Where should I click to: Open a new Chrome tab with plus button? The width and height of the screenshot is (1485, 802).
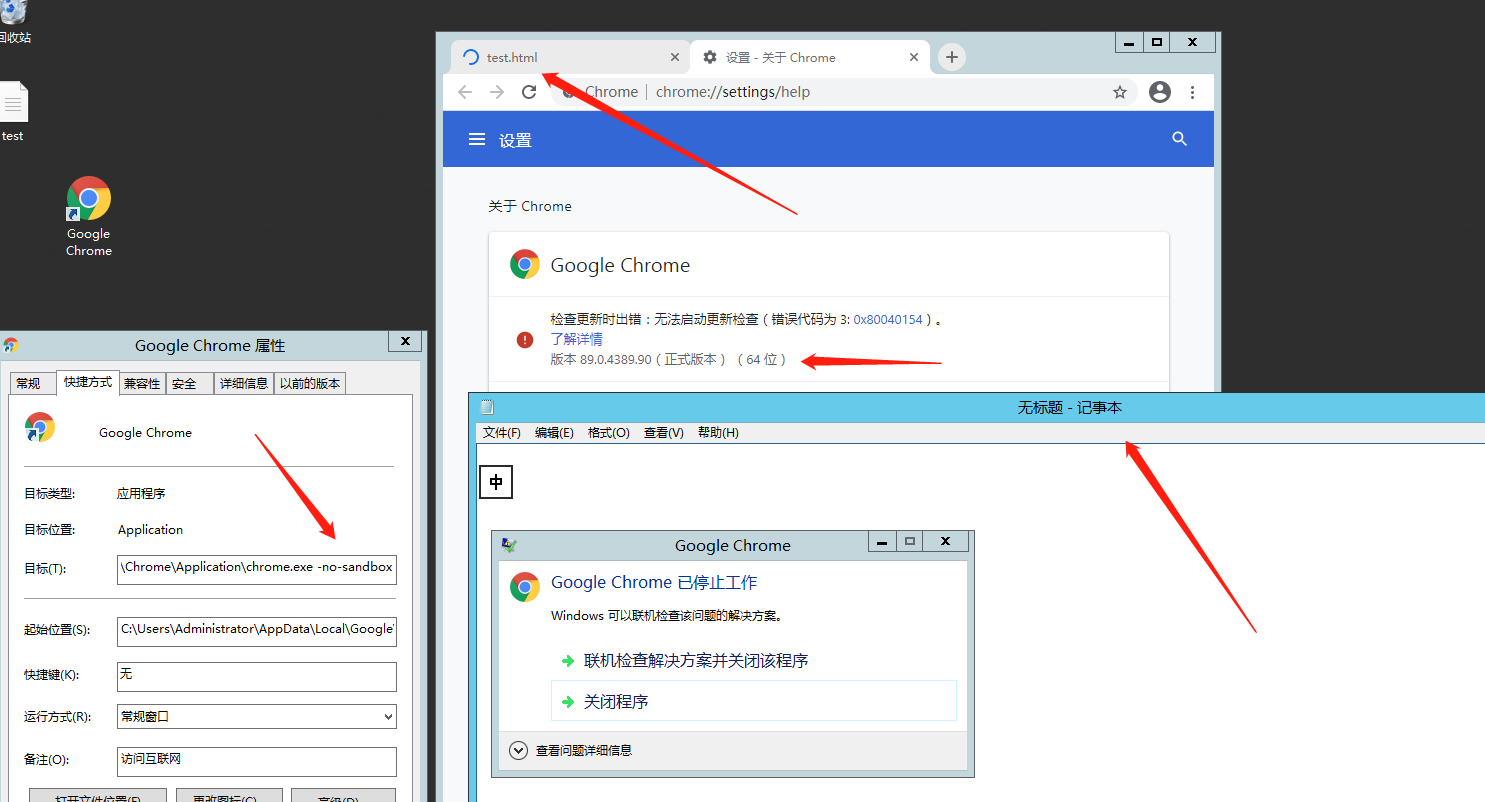(x=952, y=57)
